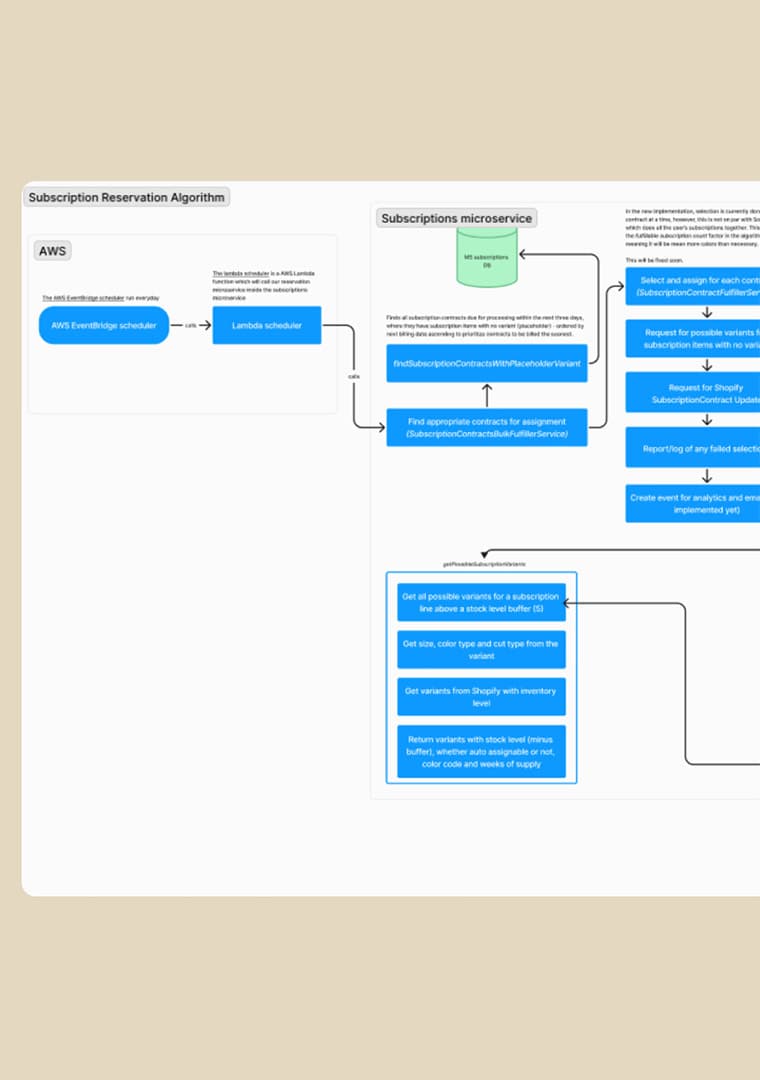
Task: Select the findSubscriptionContractsWithPlaceholderVariant box
Action: [x=486, y=363]
